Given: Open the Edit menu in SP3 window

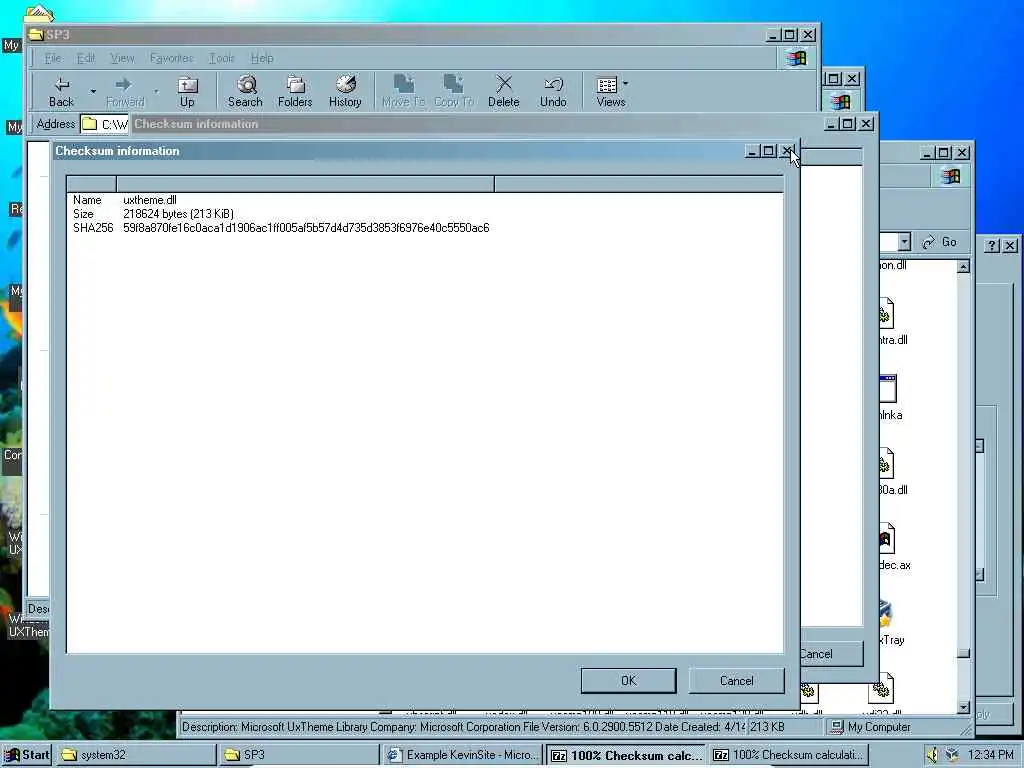Looking at the screenshot, I should (86, 58).
